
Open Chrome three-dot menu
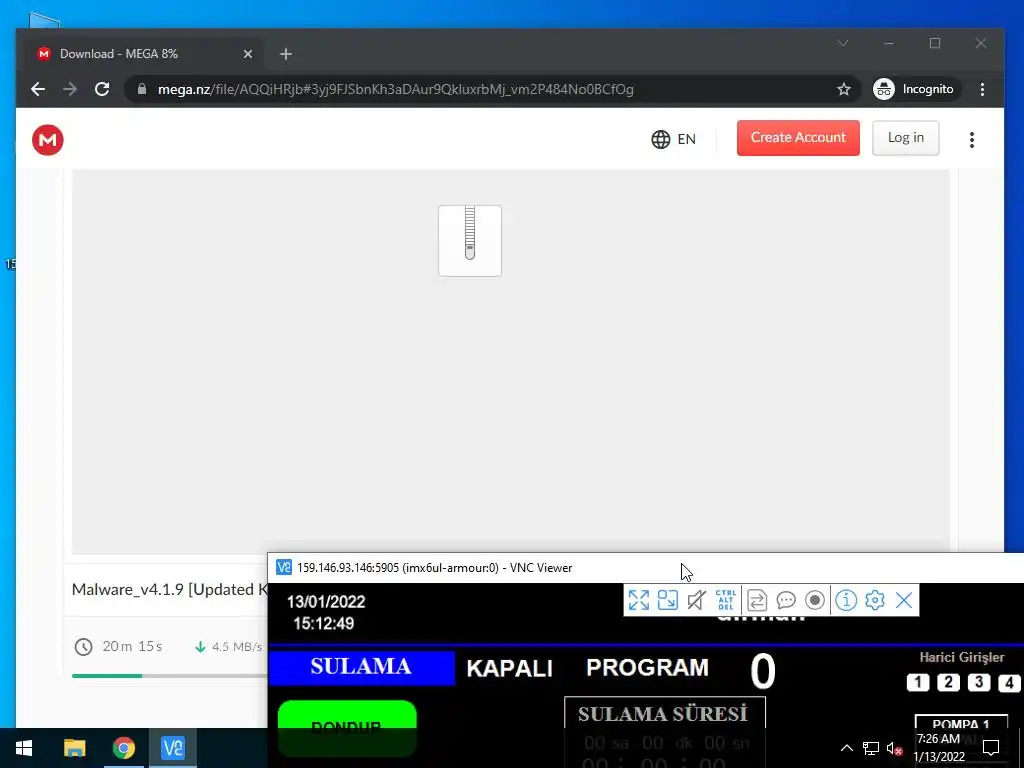click(x=982, y=89)
